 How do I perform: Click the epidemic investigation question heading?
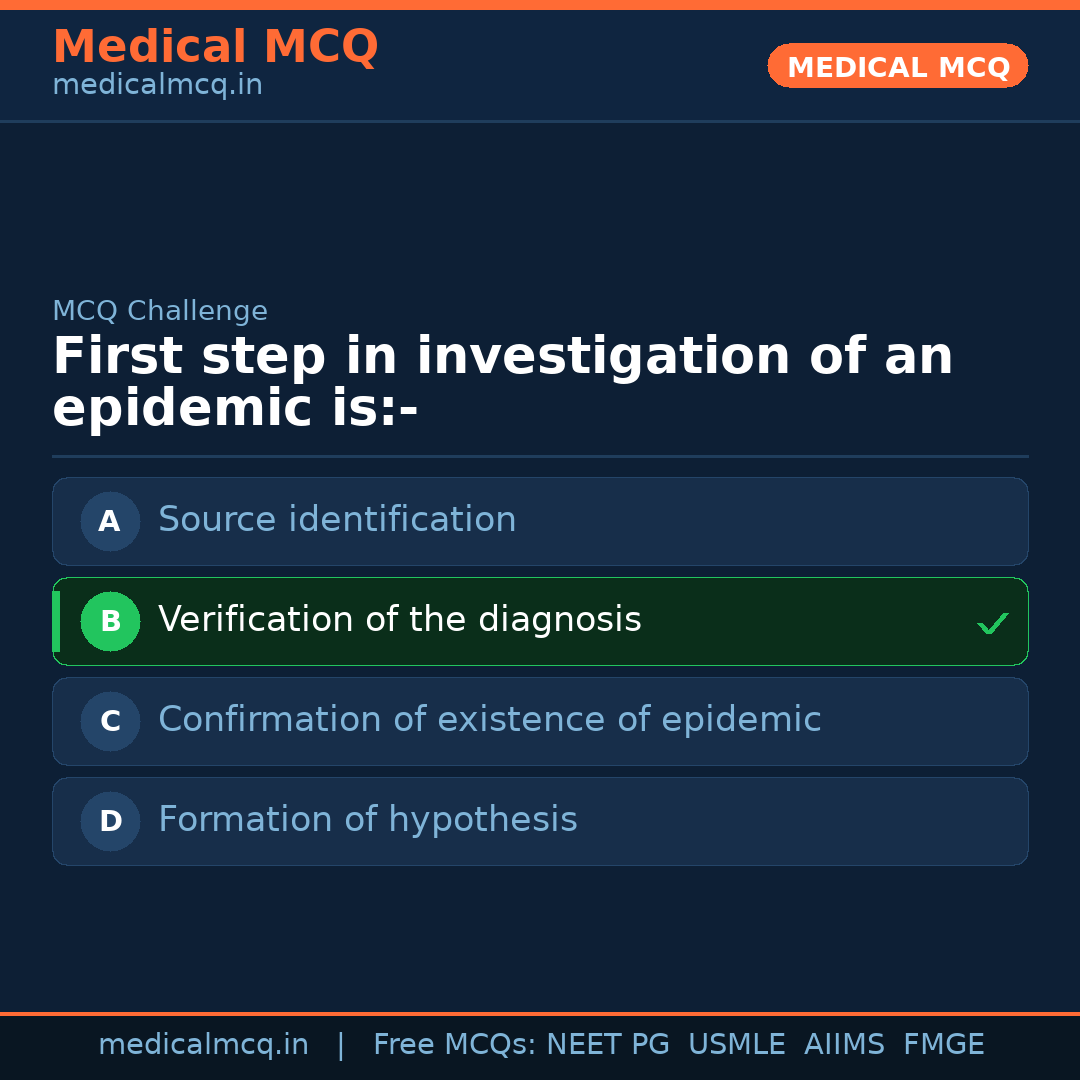(502, 383)
